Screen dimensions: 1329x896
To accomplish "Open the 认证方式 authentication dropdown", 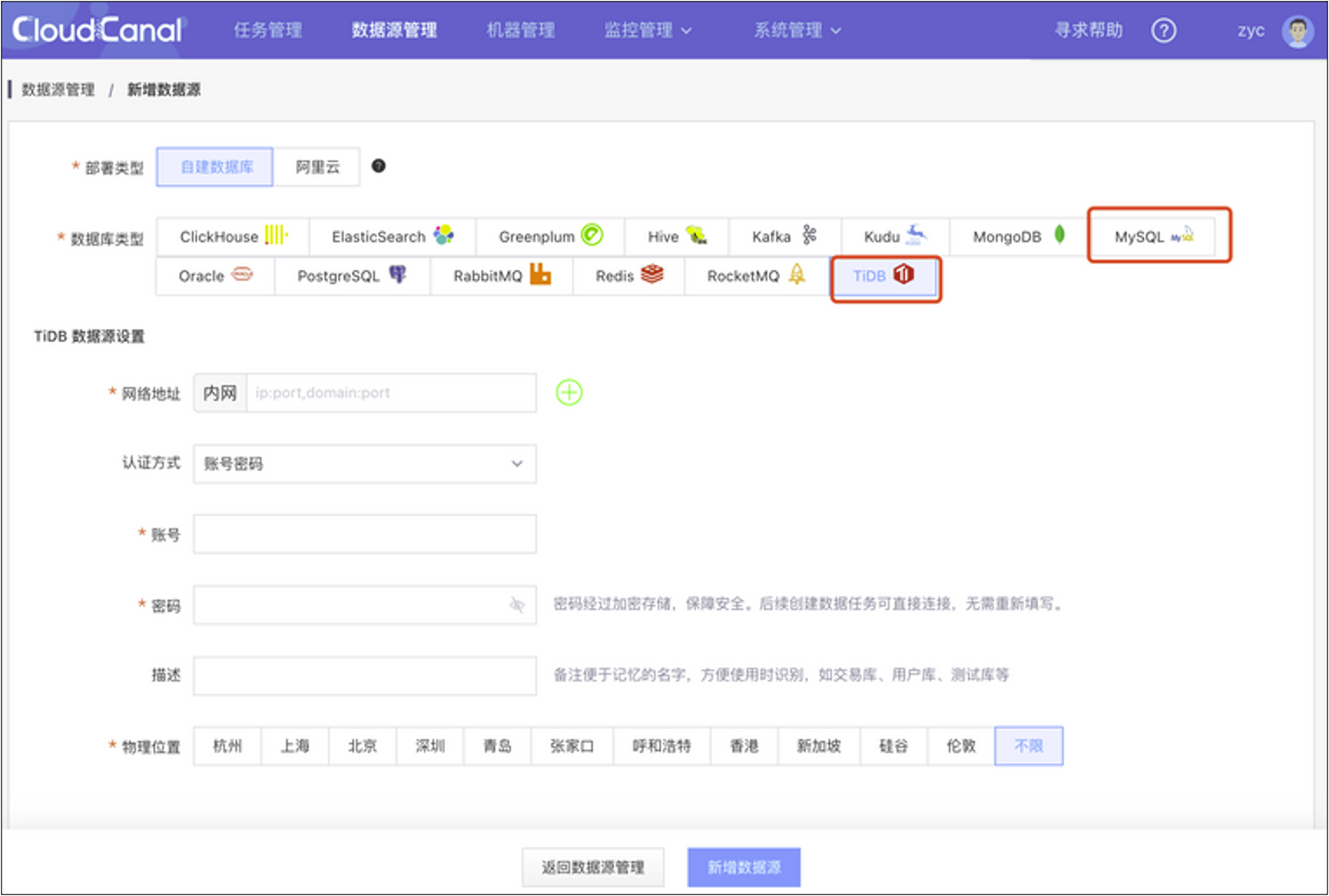I will point(364,464).
